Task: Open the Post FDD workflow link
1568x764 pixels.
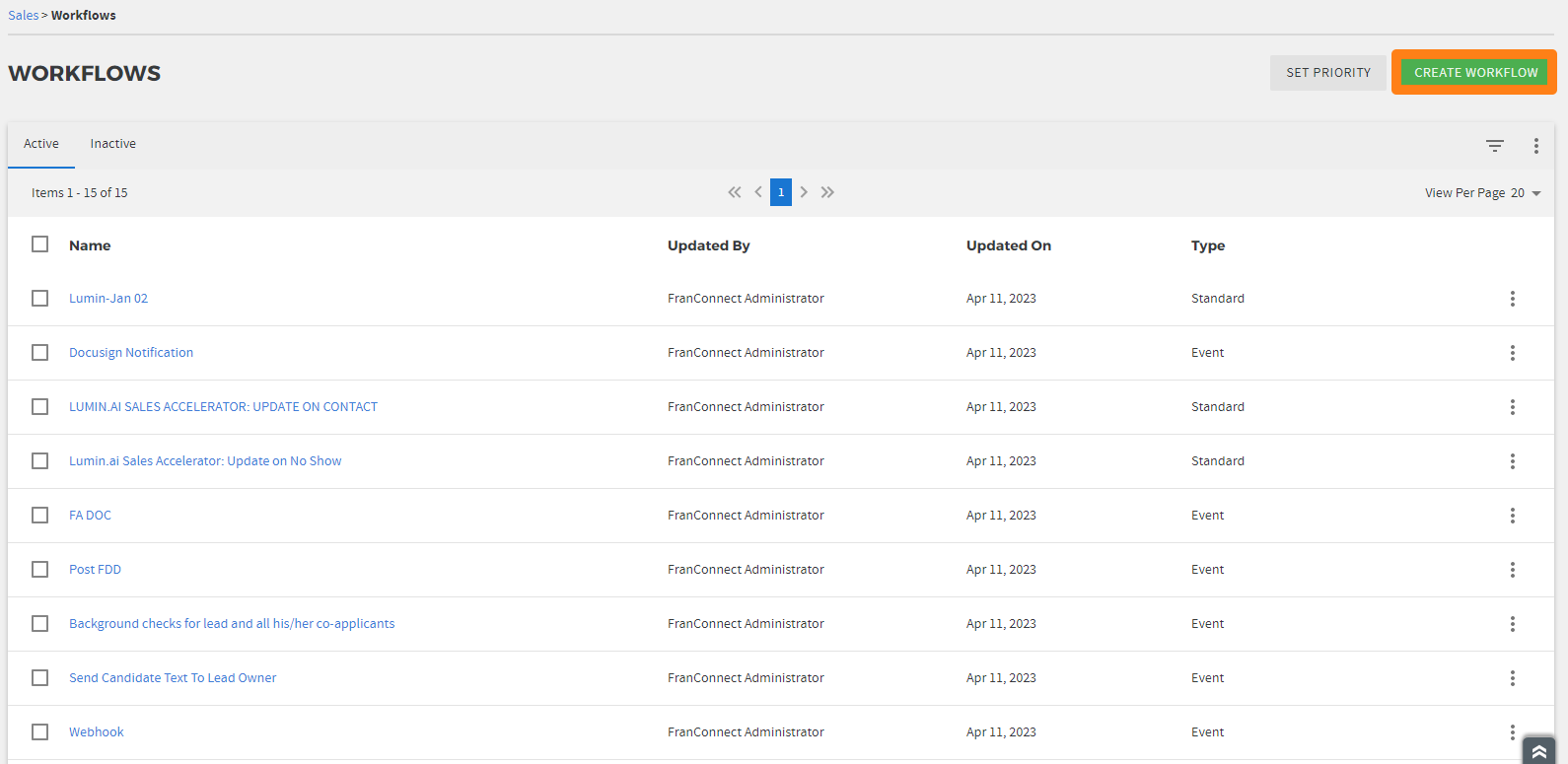Action: (95, 569)
